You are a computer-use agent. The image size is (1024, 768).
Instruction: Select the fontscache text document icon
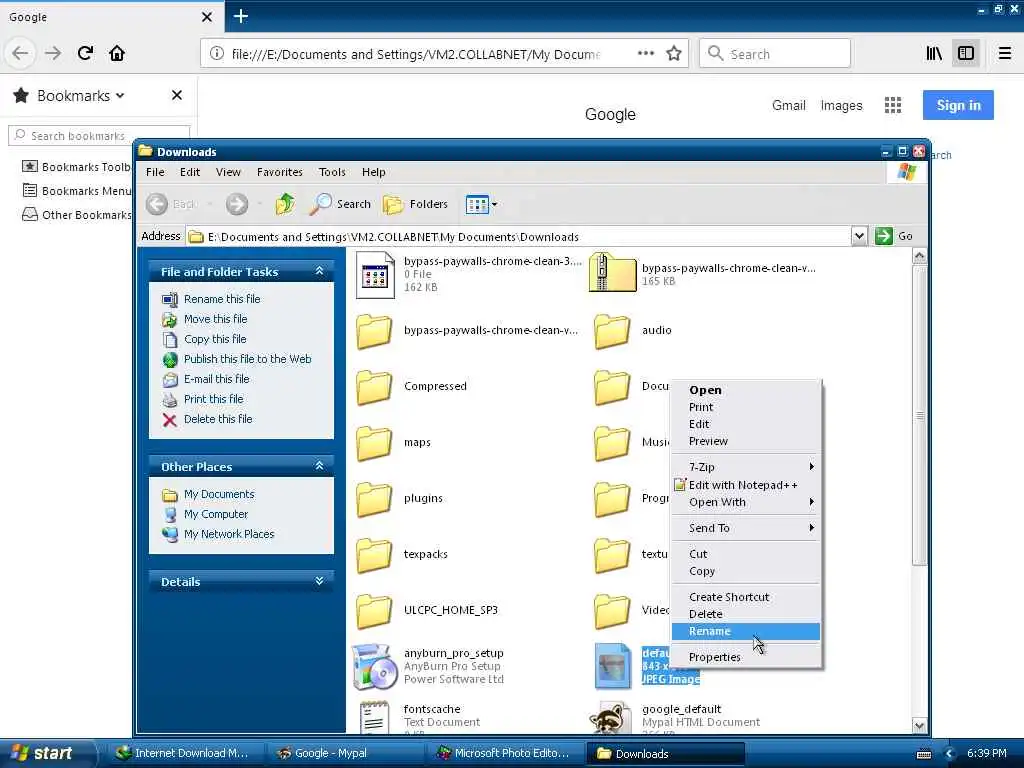pyautogui.click(x=375, y=717)
